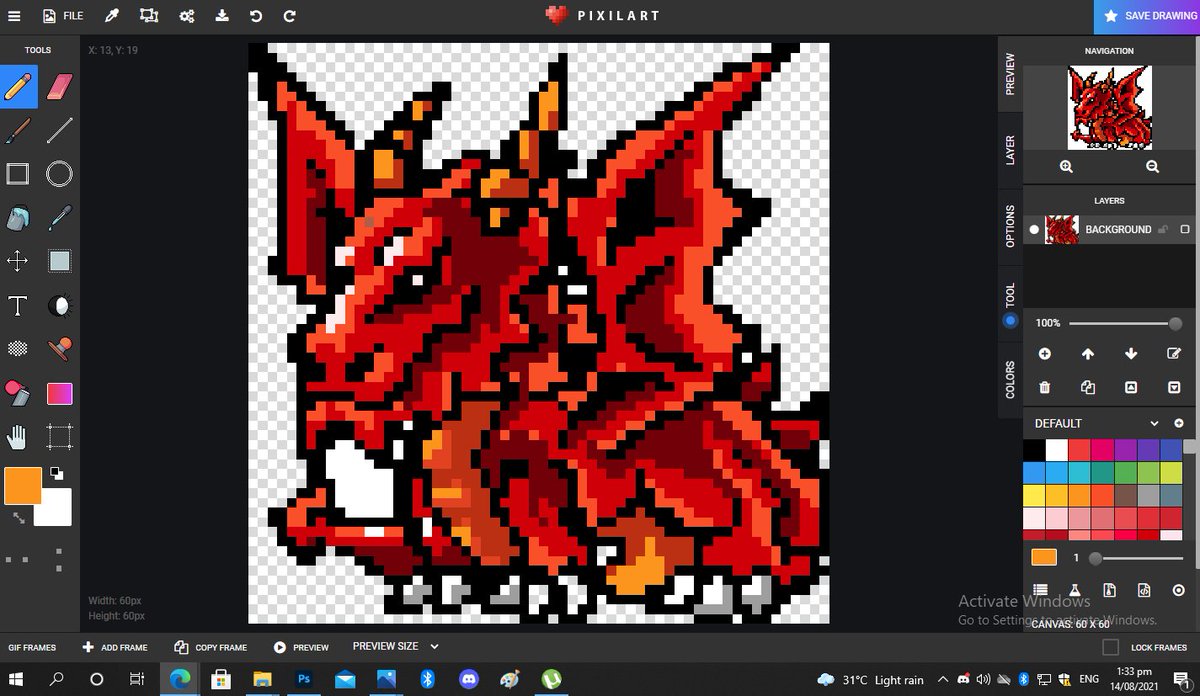Duplicate the selected layer
This screenshot has height=696, width=1200.
click(1088, 387)
